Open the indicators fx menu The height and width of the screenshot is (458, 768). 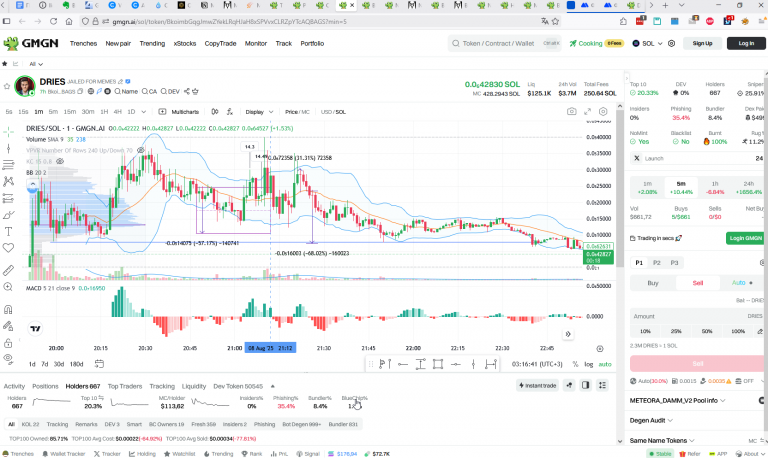(230, 112)
